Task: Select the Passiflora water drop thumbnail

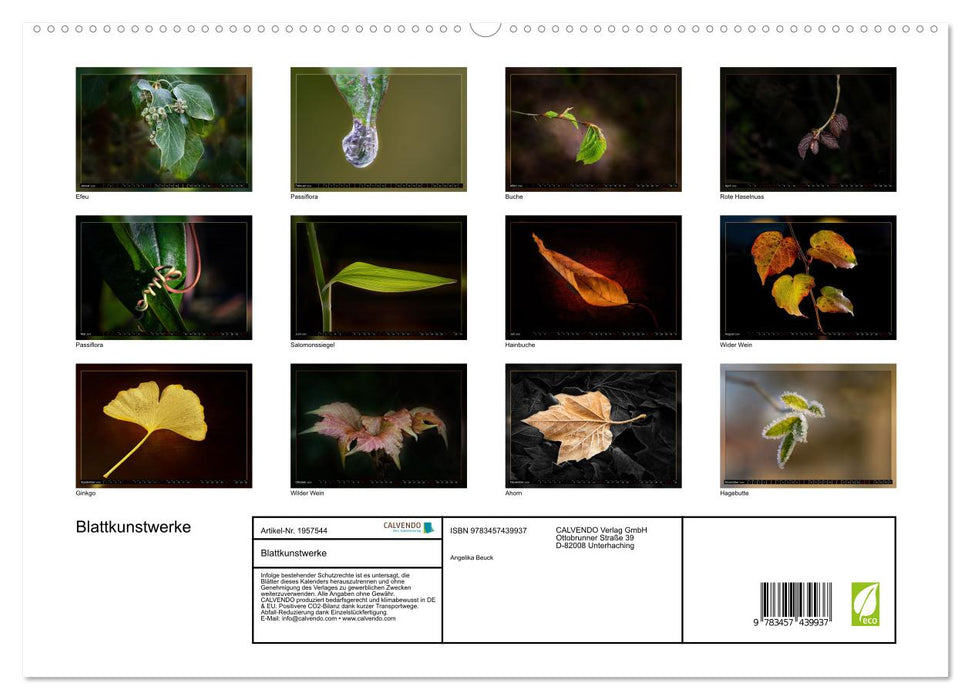Action: point(378,128)
